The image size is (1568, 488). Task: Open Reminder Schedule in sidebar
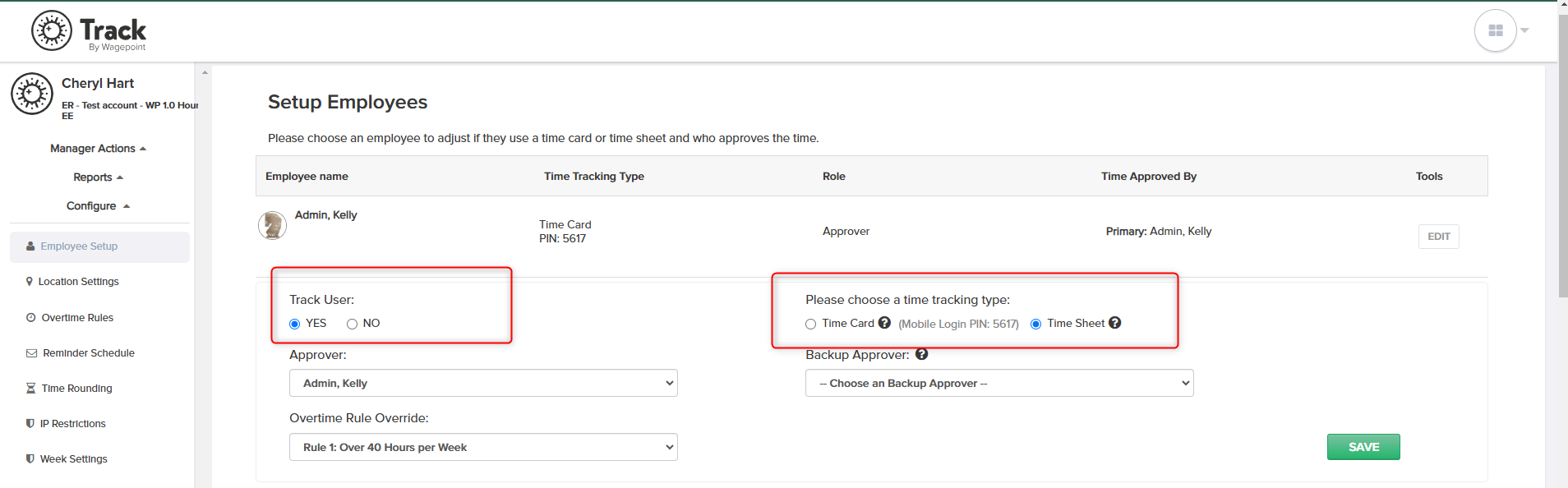coord(89,353)
